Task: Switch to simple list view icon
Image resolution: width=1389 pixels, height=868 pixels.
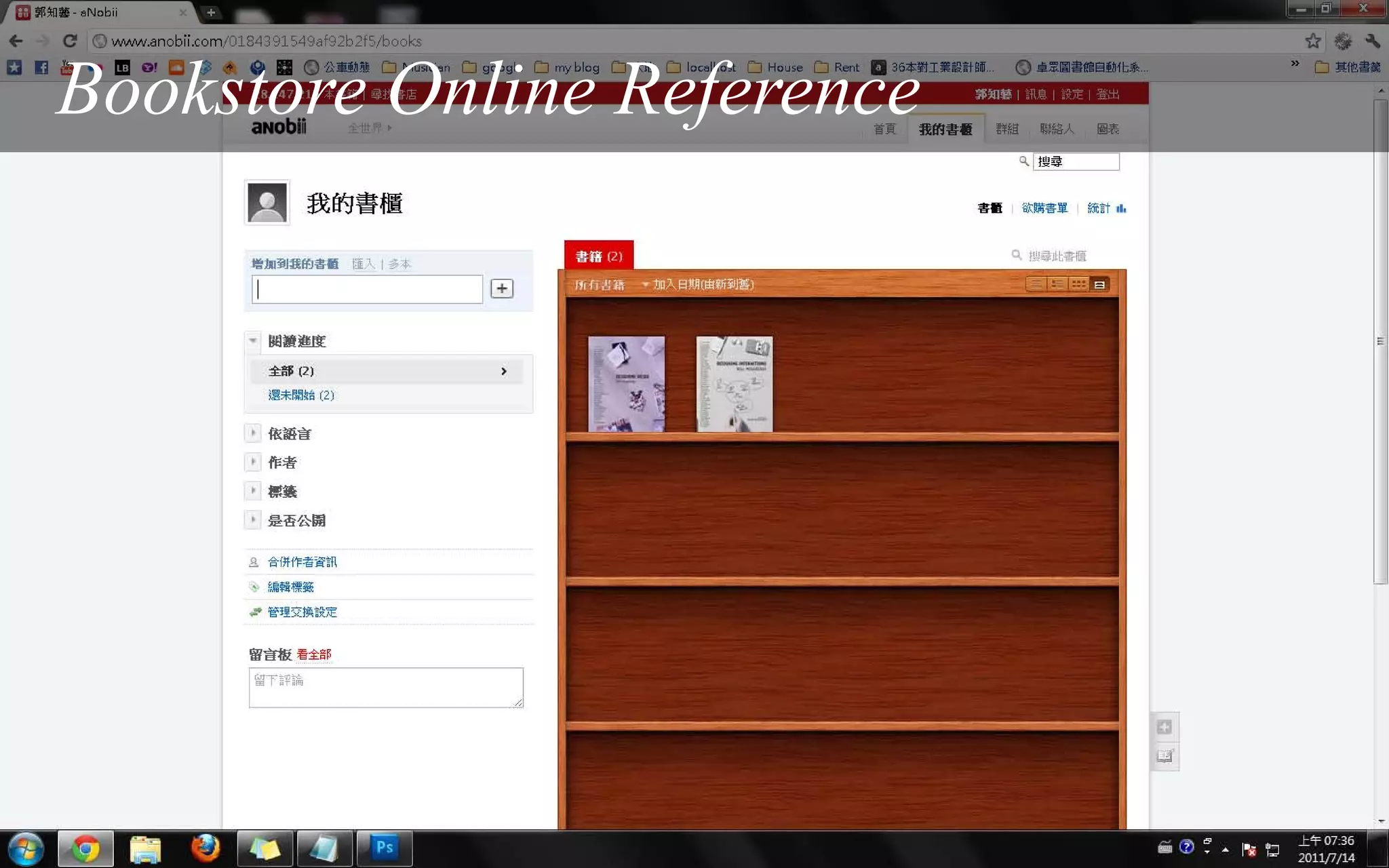Action: tap(1036, 284)
